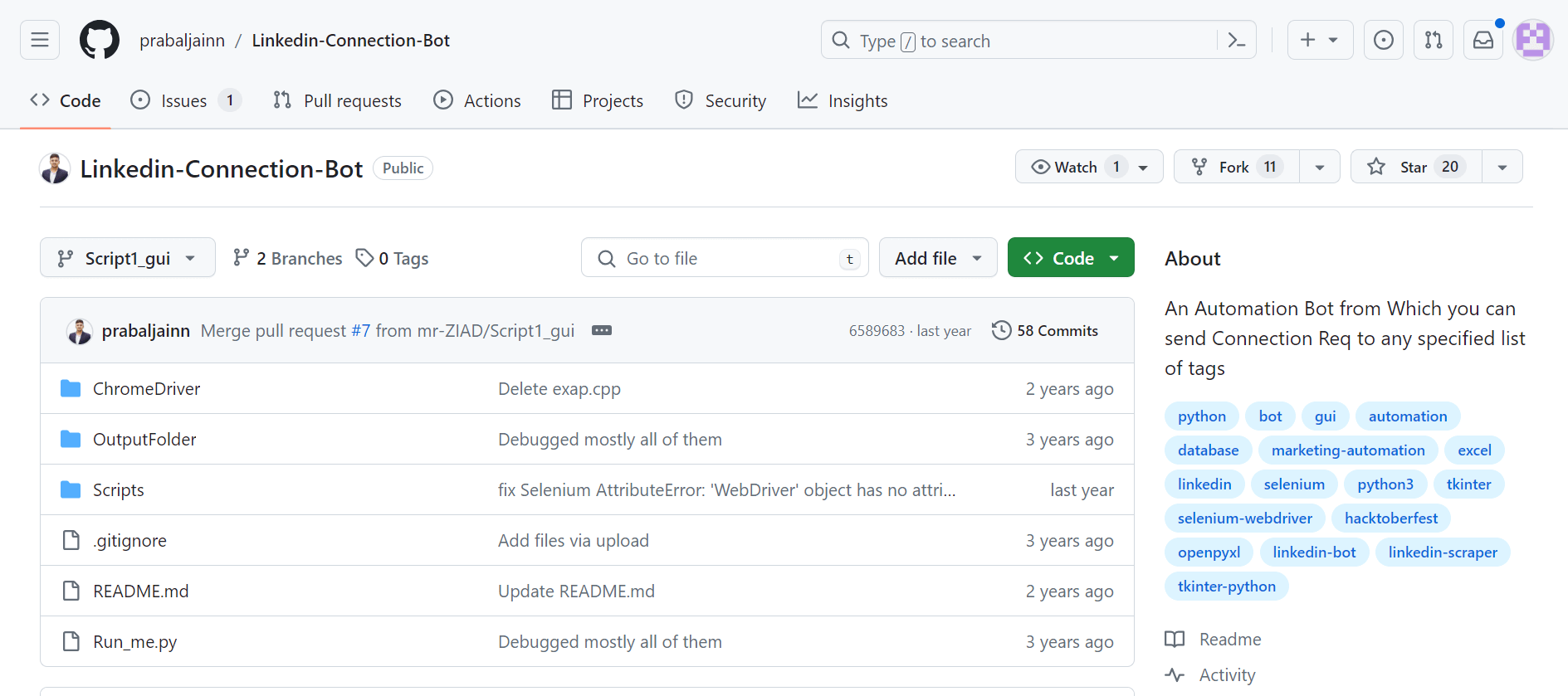Click the user profile avatar
The width and height of the screenshot is (1568, 696).
click(x=1532, y=40)
